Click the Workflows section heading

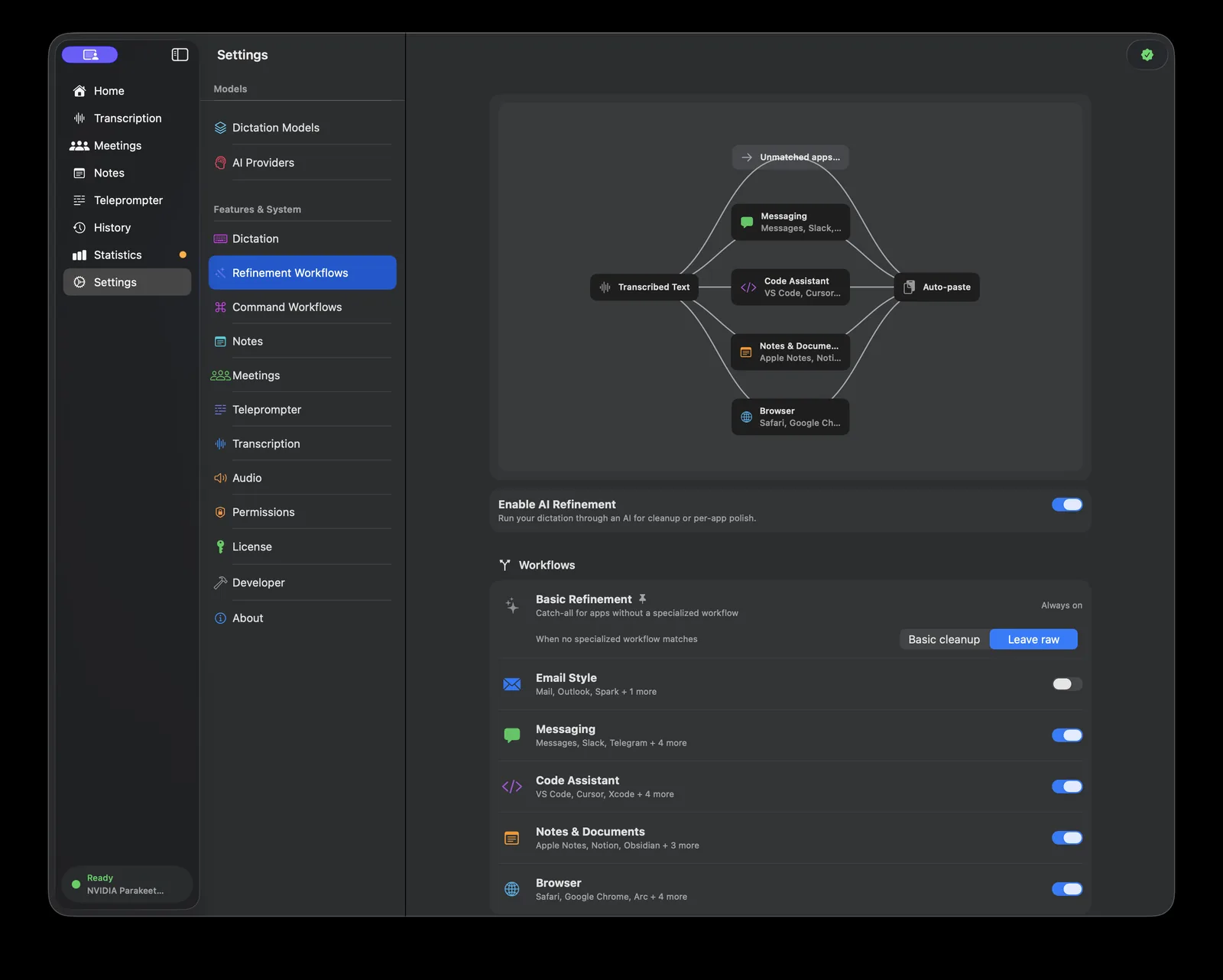(547, 565)
